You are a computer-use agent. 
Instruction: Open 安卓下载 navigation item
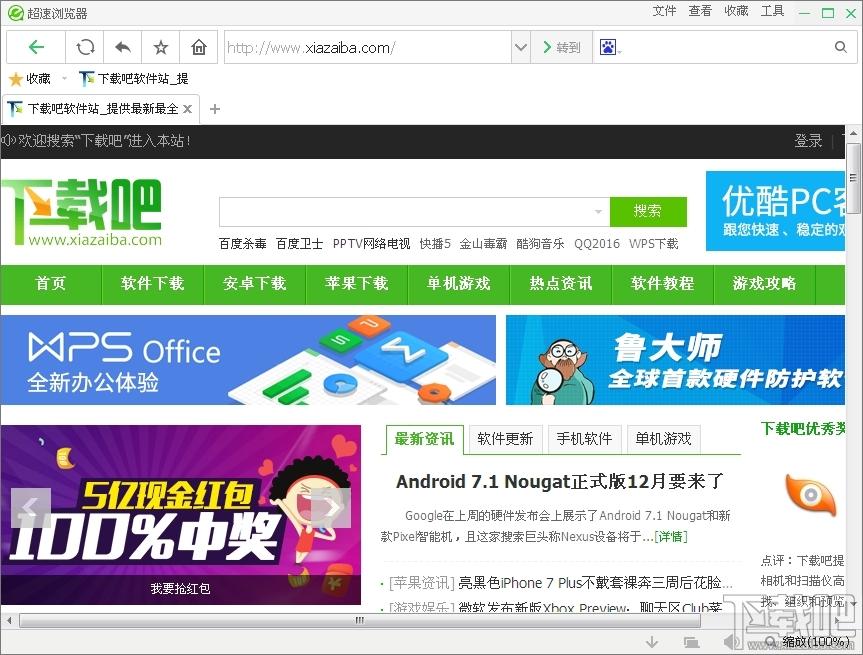[x=254, y=283]
